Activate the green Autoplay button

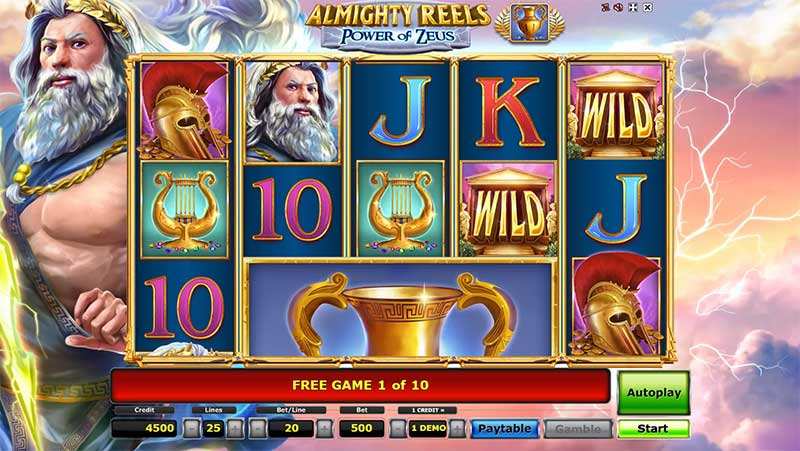coord(654,392)
